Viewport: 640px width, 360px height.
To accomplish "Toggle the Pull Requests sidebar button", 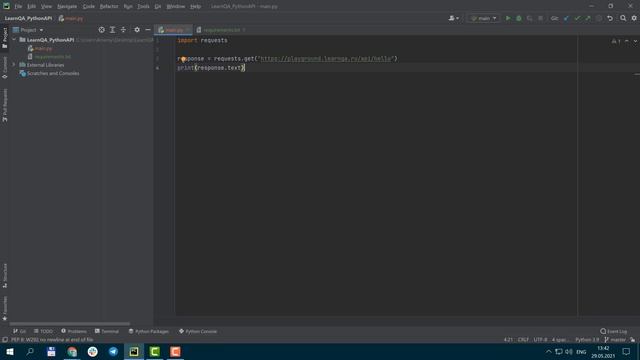I will point(4,105).
